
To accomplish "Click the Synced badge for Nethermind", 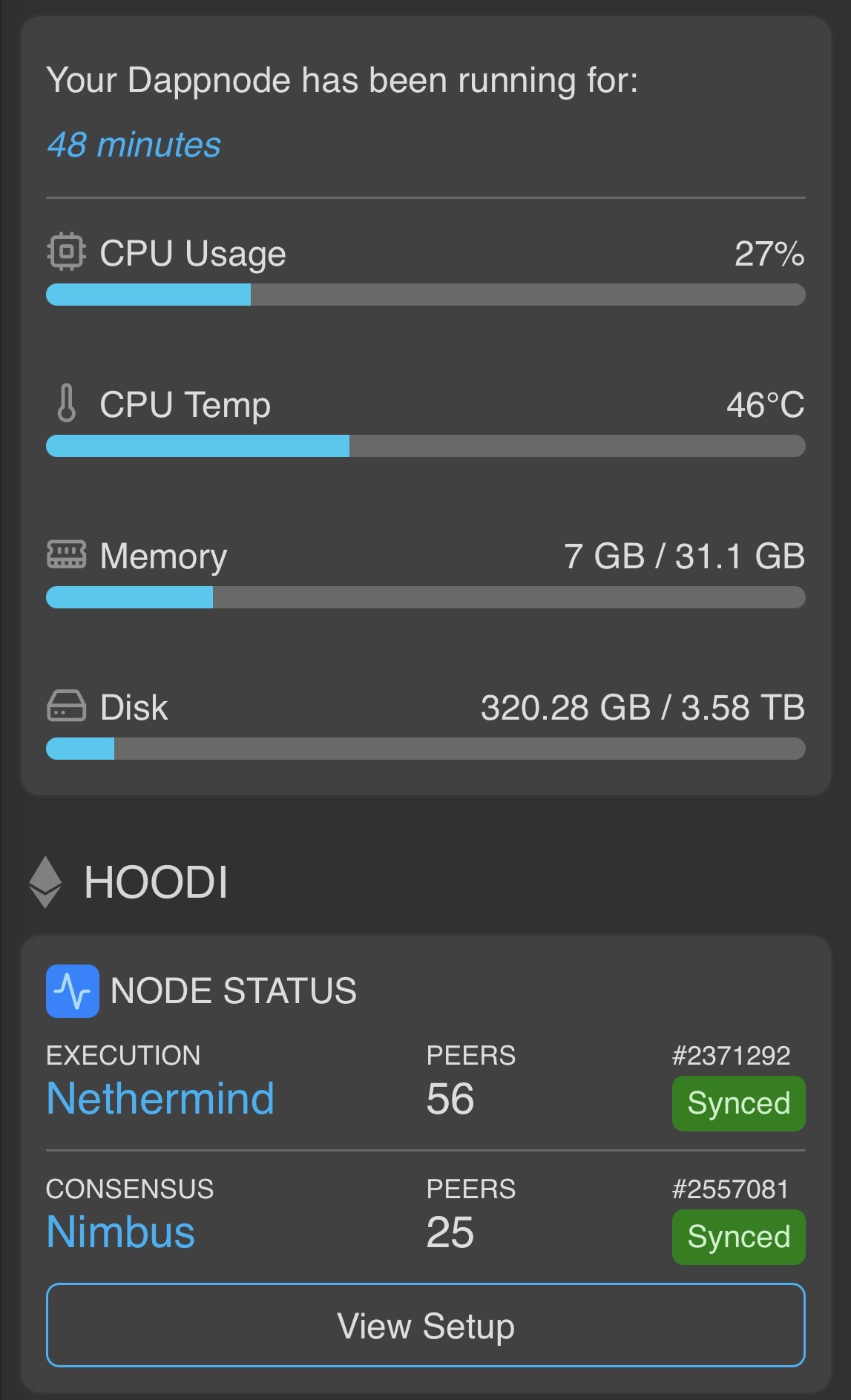I will click(x=738, y=1103).
